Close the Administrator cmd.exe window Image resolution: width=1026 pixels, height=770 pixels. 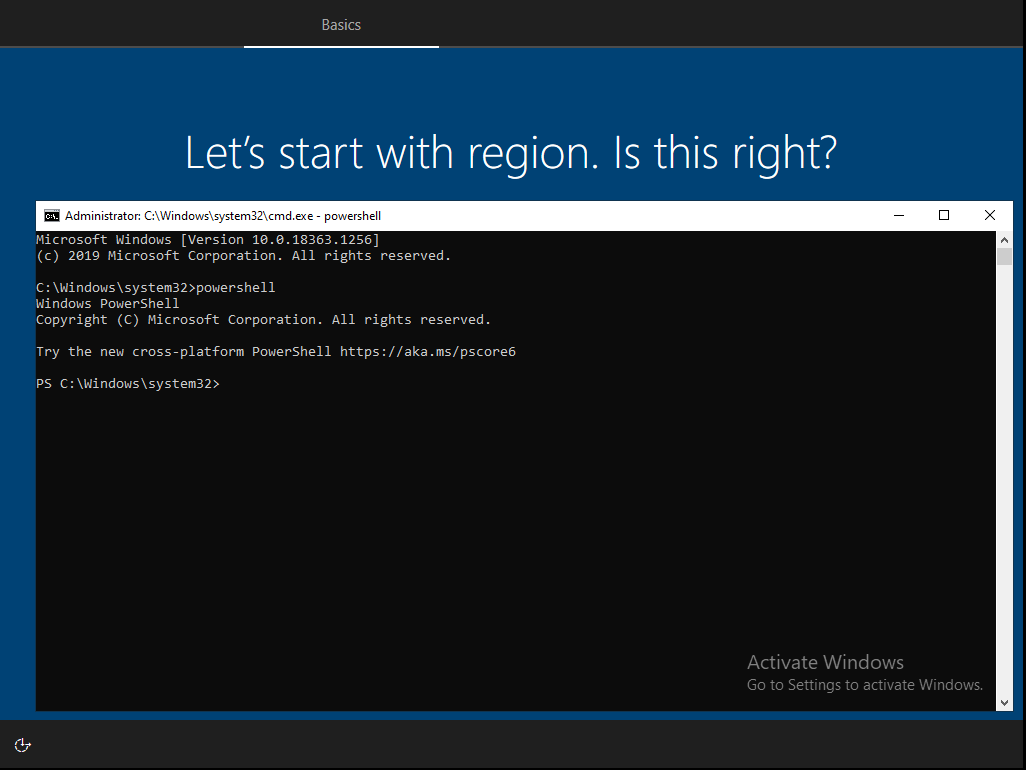989,215
